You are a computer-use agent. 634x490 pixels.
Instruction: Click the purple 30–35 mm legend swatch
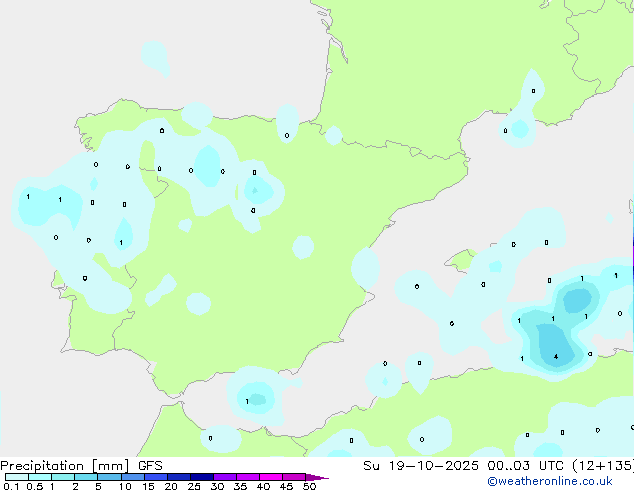tap(224, 477)
